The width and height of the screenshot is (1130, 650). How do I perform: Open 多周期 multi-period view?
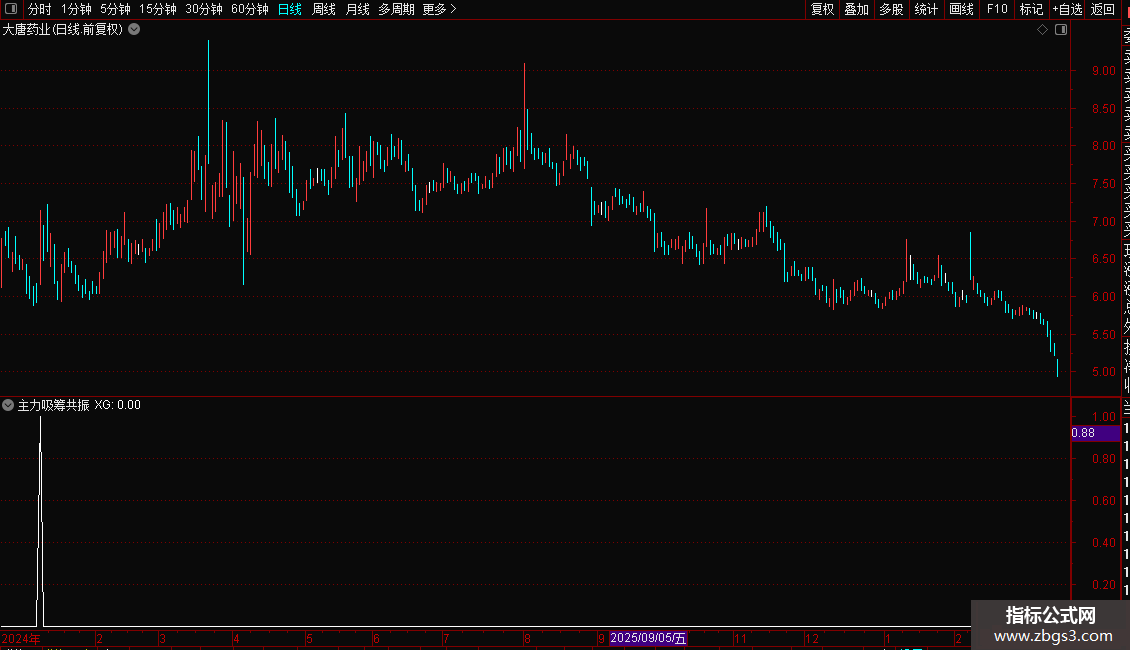tap(396, 9)
